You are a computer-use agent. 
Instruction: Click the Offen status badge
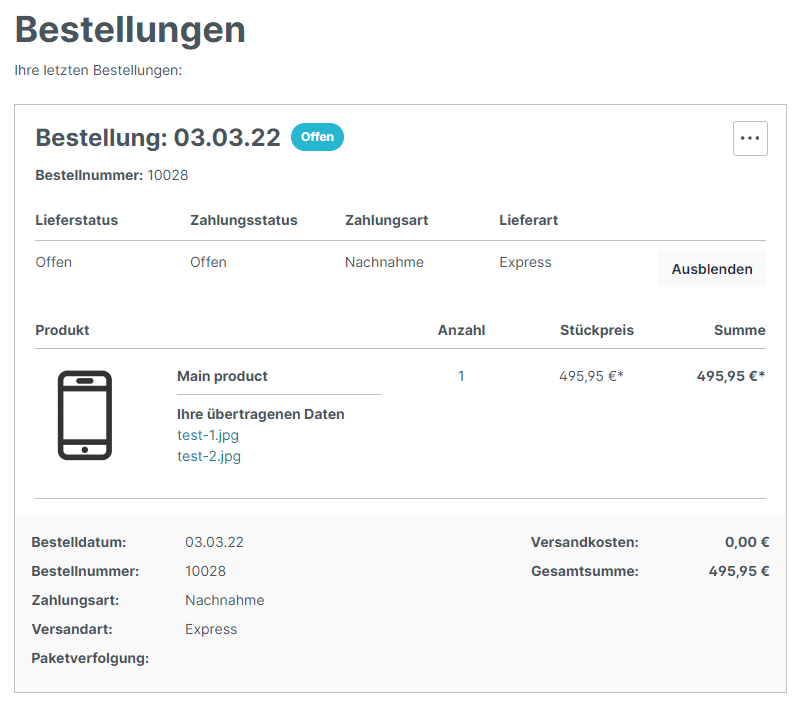[317, 137]
